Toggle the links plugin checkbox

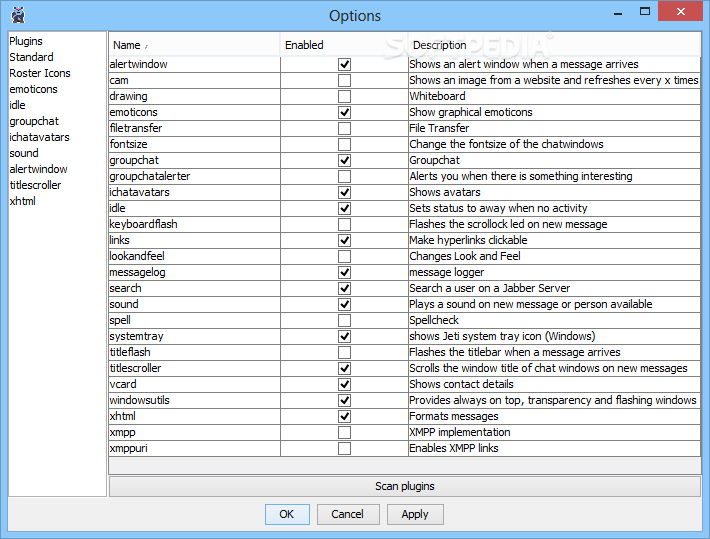tap(344, 241)
